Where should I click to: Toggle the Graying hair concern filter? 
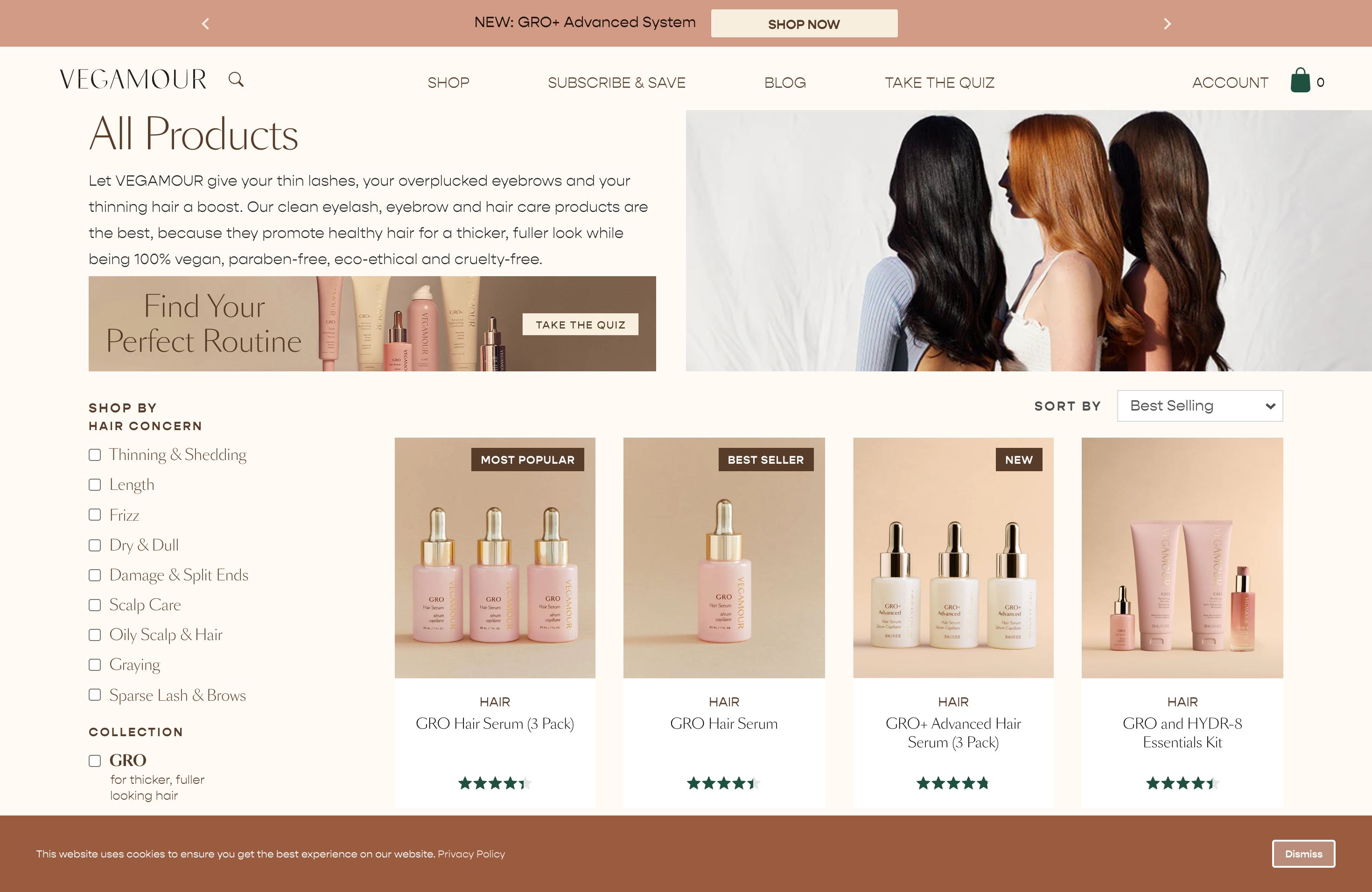point(95,665)
